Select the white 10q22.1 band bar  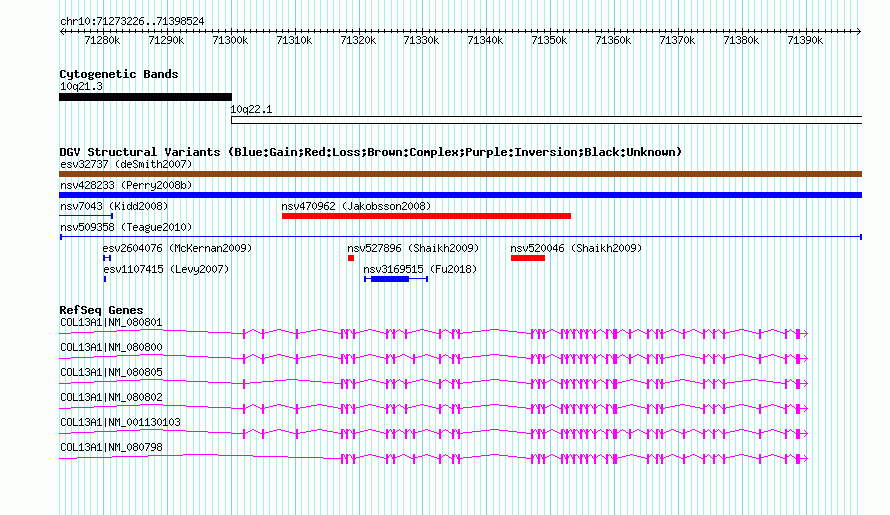pyautogui.click(x=547, y=120)
